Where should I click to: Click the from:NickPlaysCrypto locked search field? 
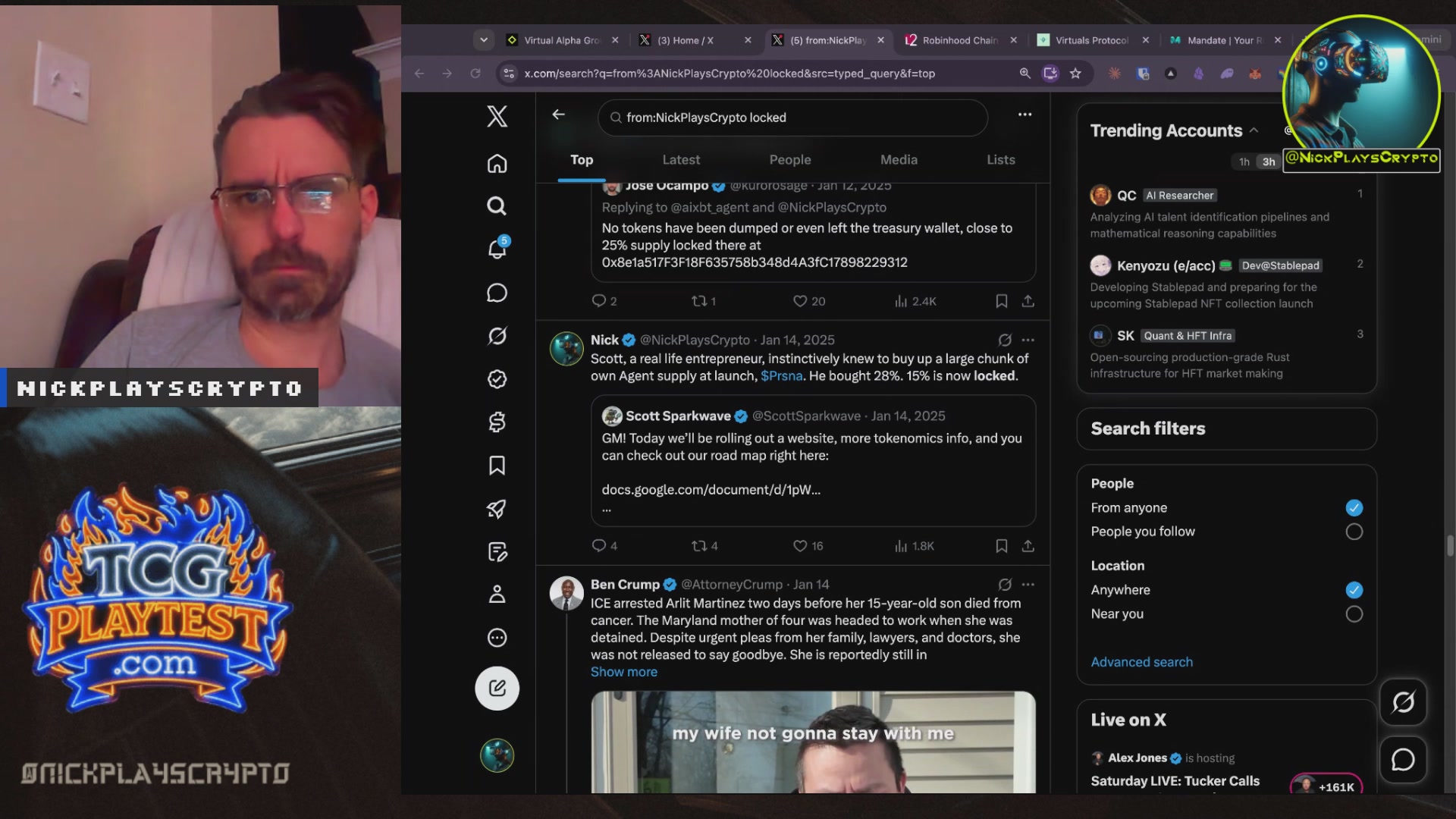point(792,118)
